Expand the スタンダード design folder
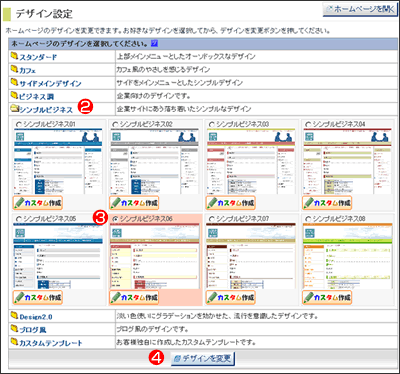The image size is (400, 374). [38, 57]
